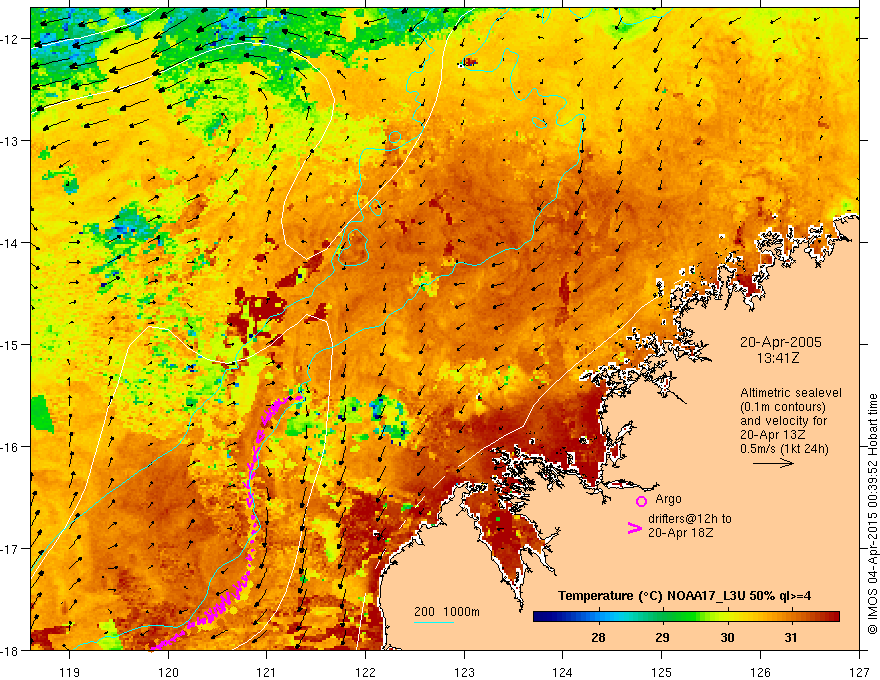Click longitude axis label 120
880x680 pixels.
click(168, 672)
